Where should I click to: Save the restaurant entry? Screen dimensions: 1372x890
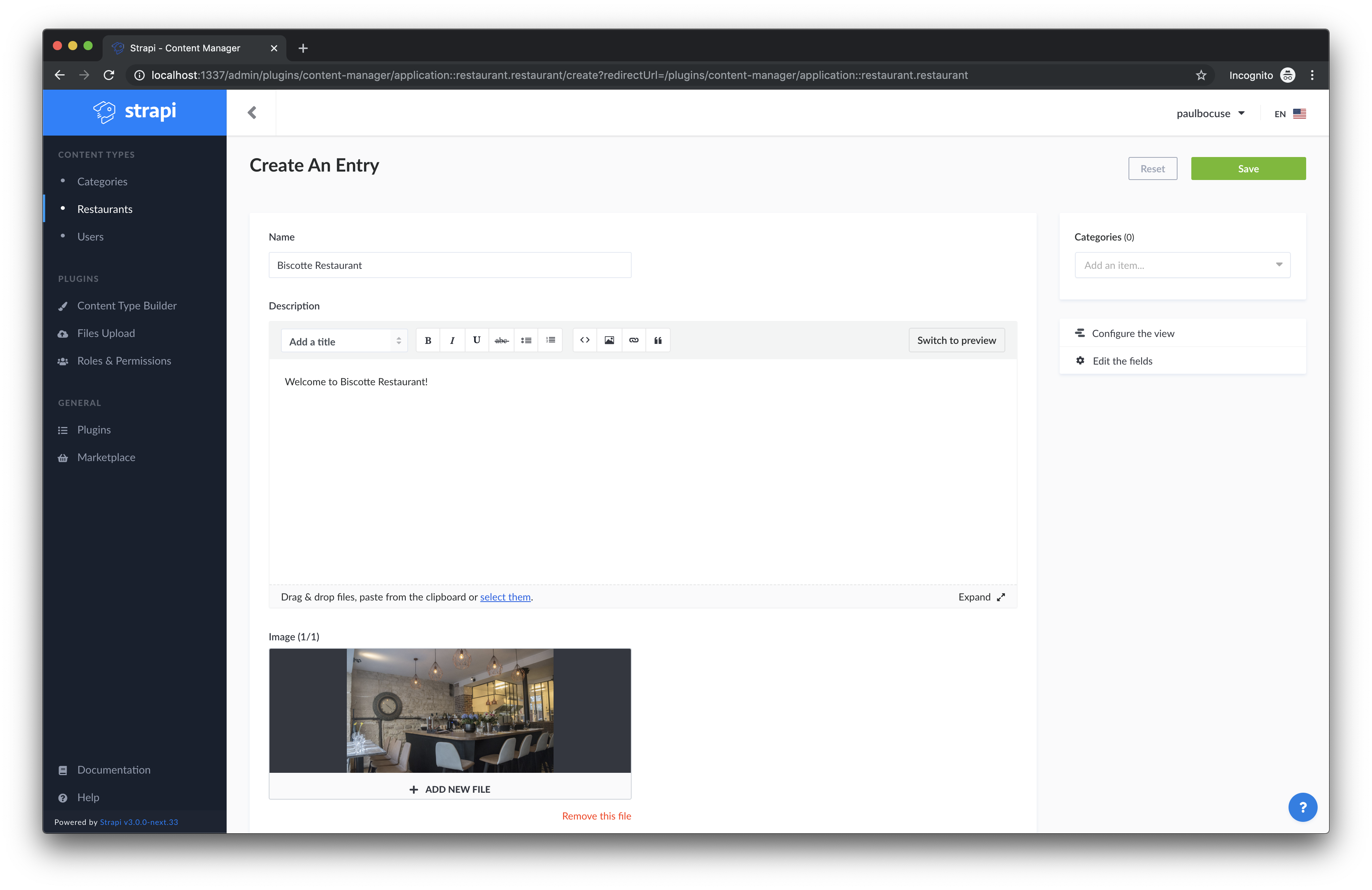point(1248,169)
